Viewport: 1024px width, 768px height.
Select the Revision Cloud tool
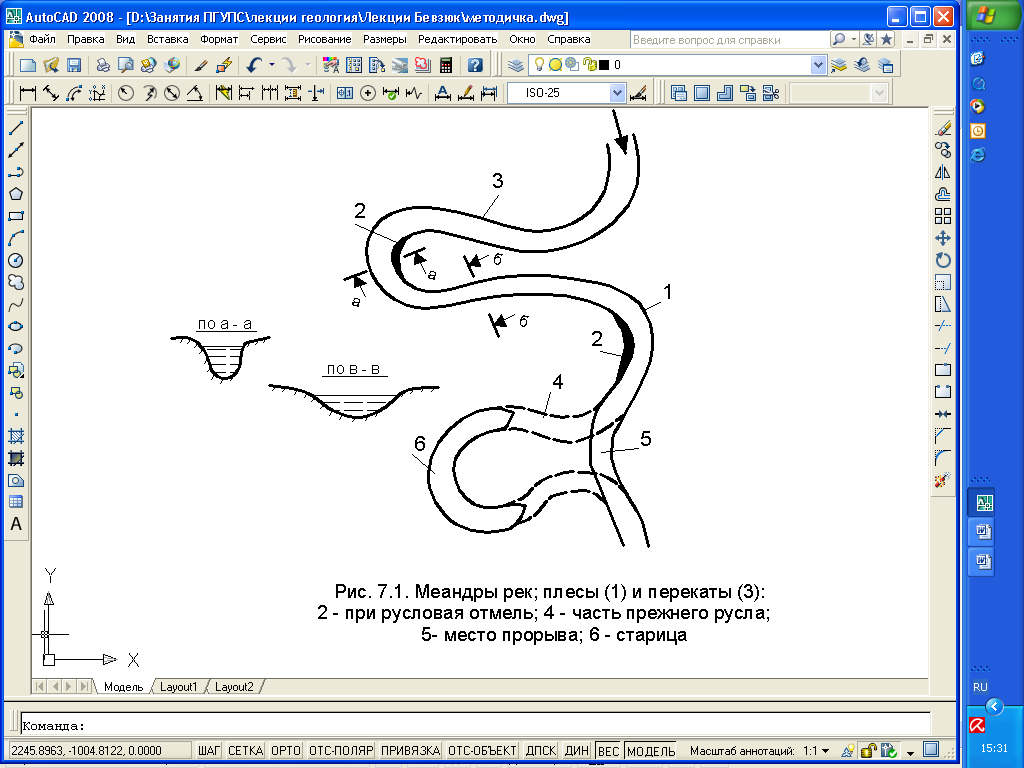tap(16, 282)
